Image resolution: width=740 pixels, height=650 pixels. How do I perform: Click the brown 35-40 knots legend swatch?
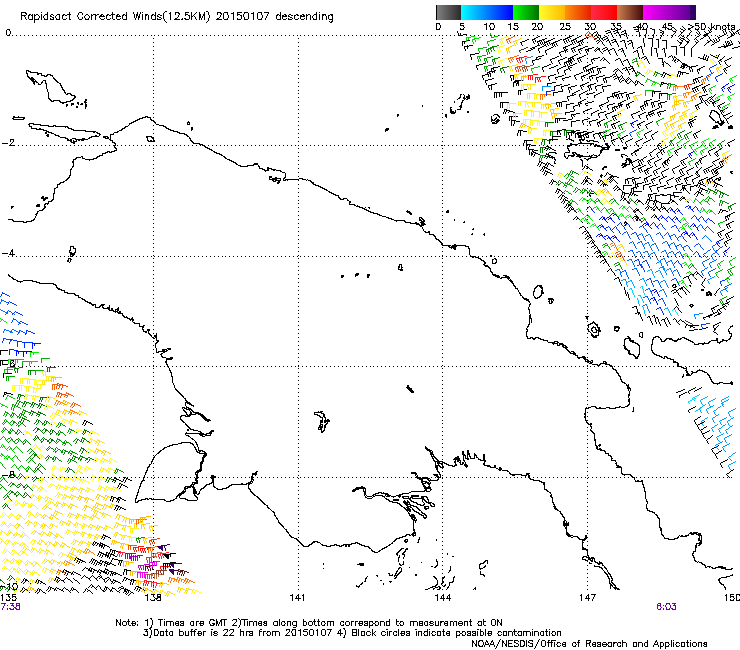pyautogui.click(x=630, y=12)
